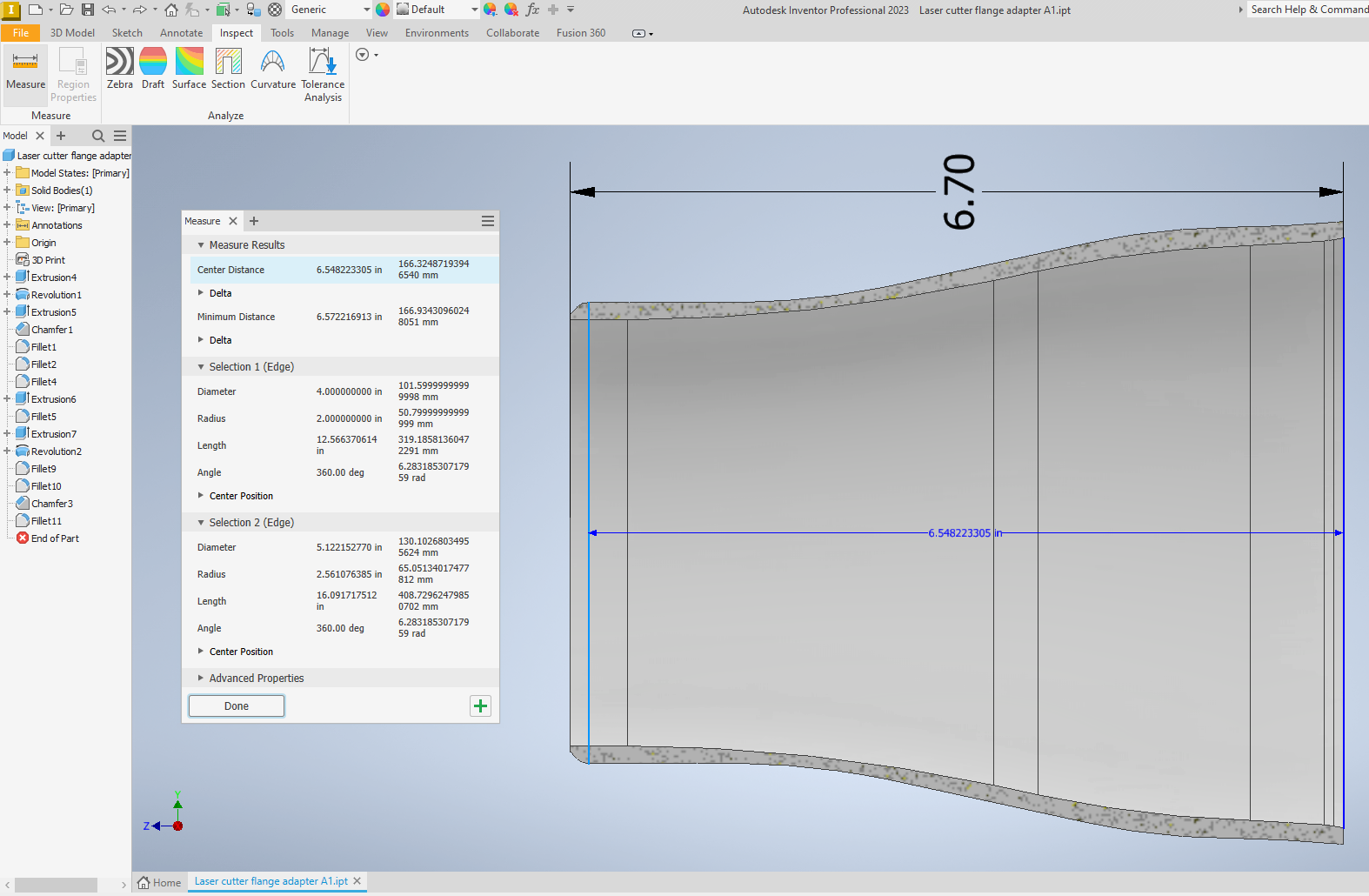Close the Model browser tab

click(40, 136)
